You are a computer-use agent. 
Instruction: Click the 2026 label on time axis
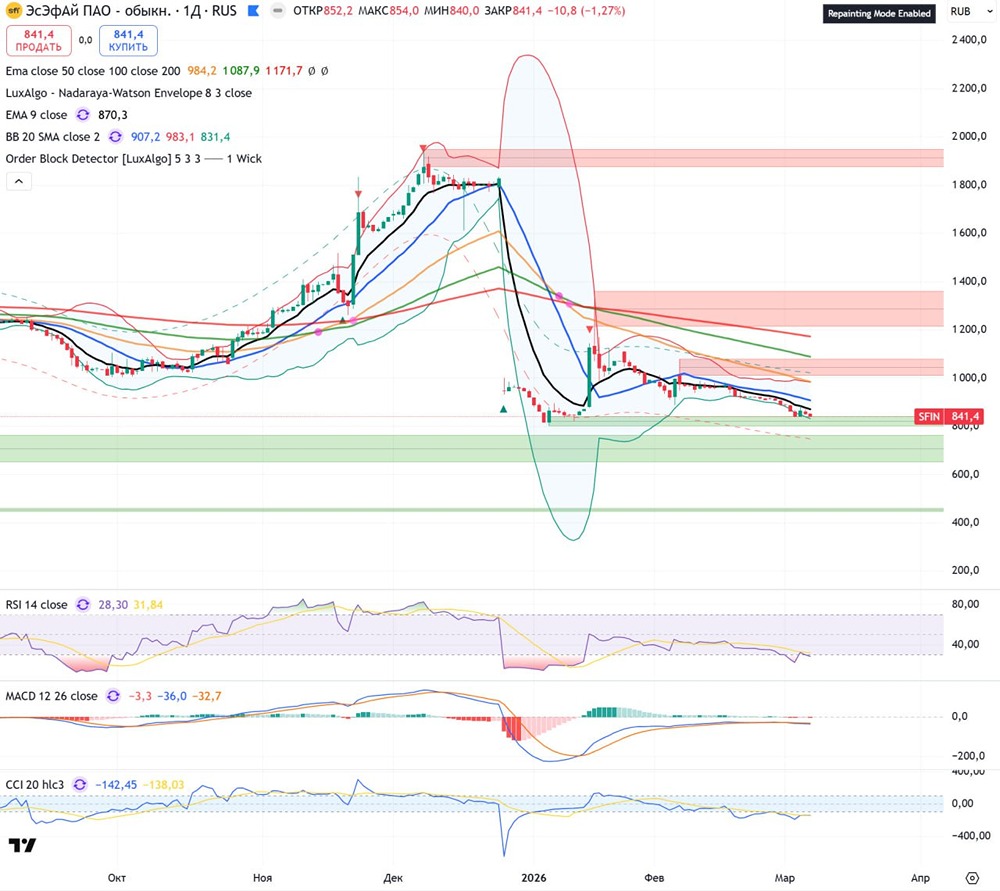534,878
